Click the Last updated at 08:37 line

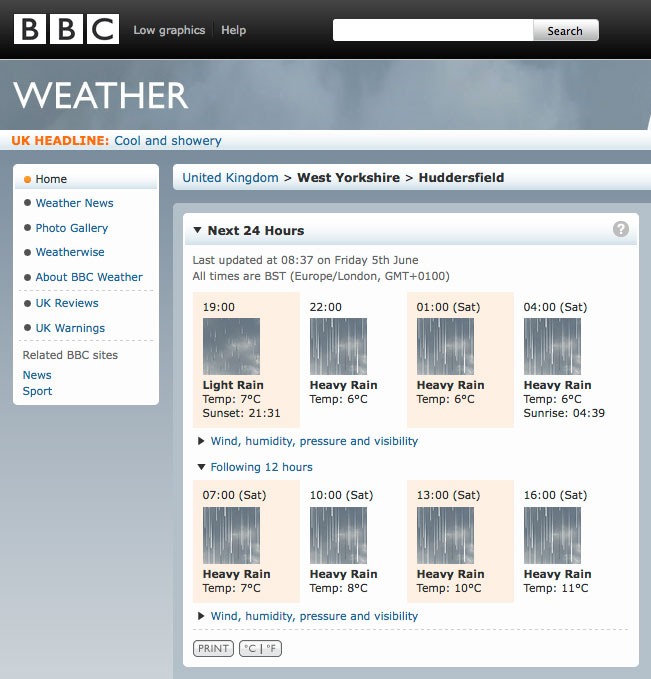[x=305, y=260]
